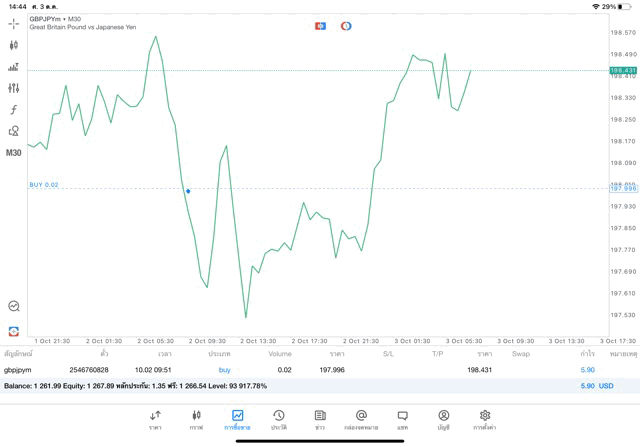Go to the ข่าว news tab
The image size is (640, 447).
pos(319,419)
